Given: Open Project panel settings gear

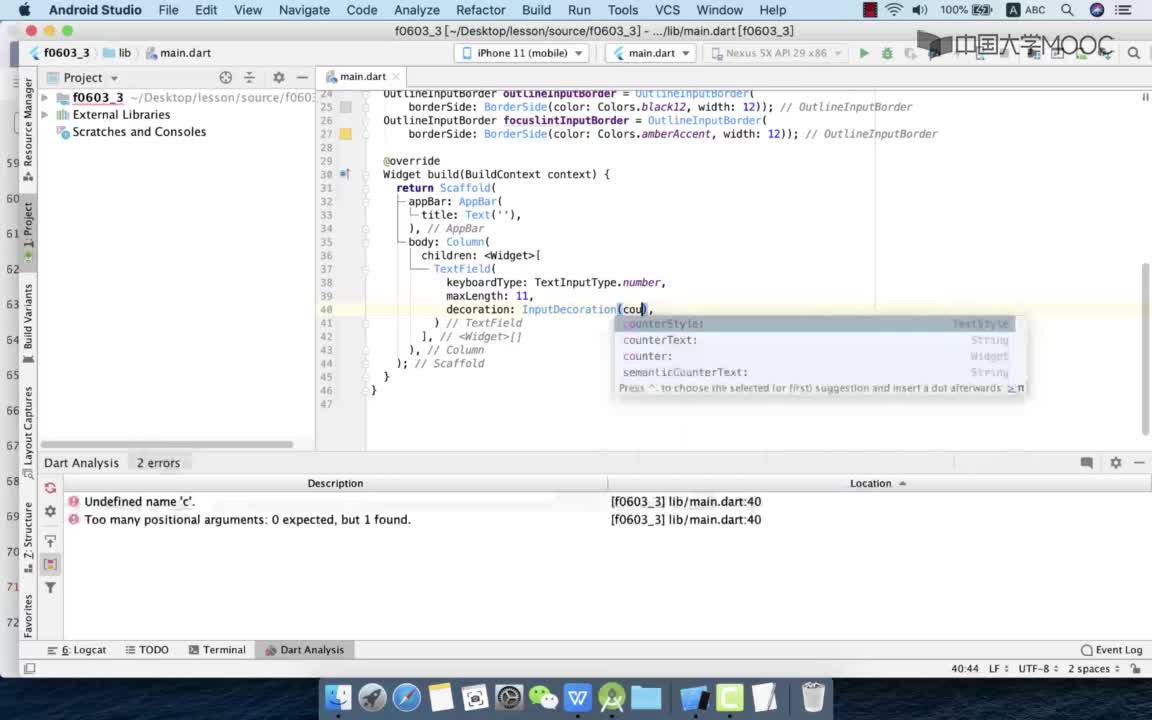Looking at the screenshot, I should [x=278, y=77].
